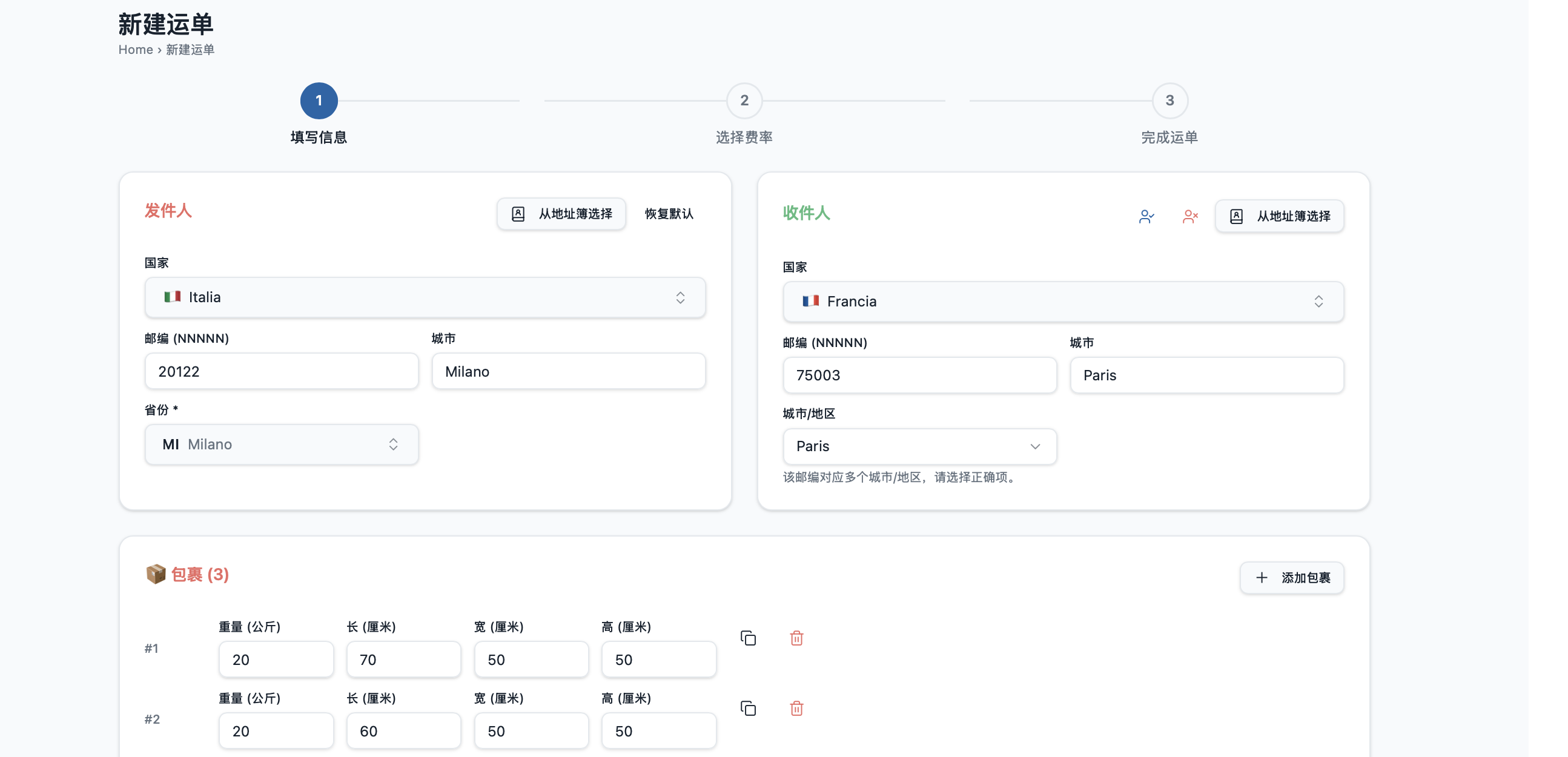The image size is (1568, 757).
Task: Click the 新建运单 breadcrumb text
Action: coord(190,49)
